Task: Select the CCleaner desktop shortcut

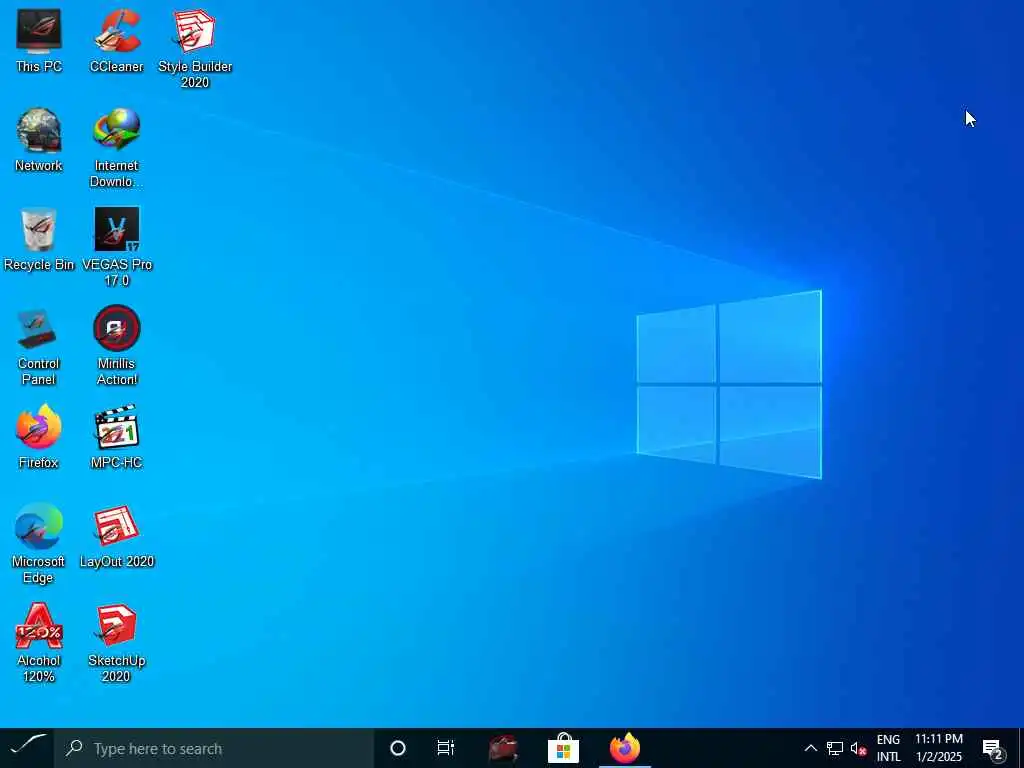Action: click(x=116, y=40)
